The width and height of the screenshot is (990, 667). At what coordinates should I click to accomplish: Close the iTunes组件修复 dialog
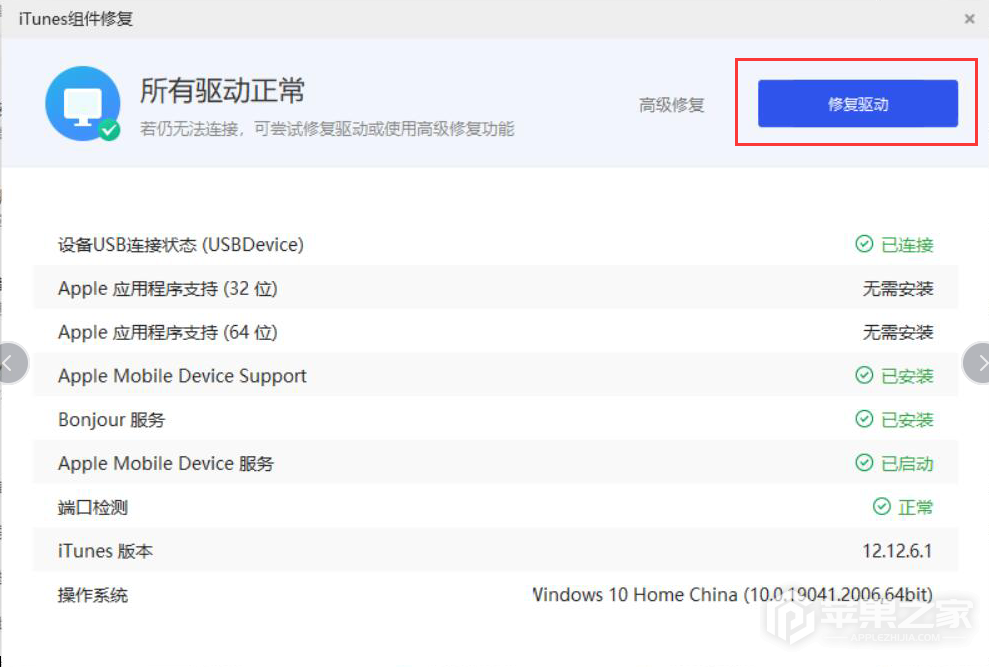[969, 19]
